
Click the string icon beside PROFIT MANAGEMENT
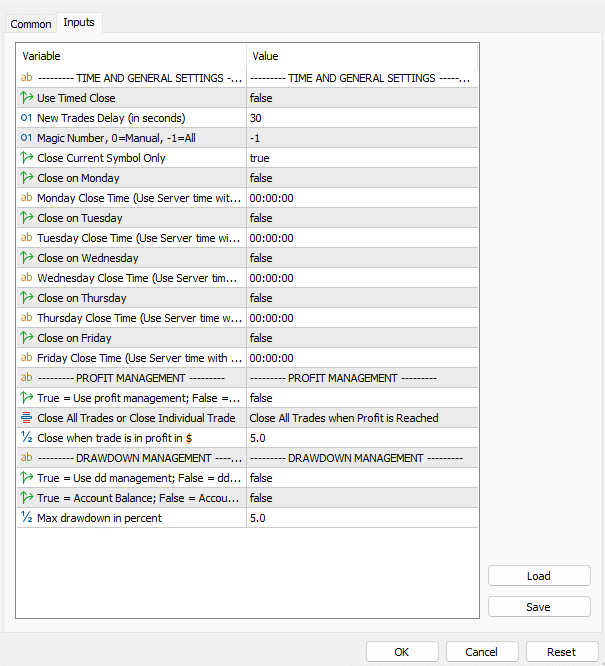[26, 377]
